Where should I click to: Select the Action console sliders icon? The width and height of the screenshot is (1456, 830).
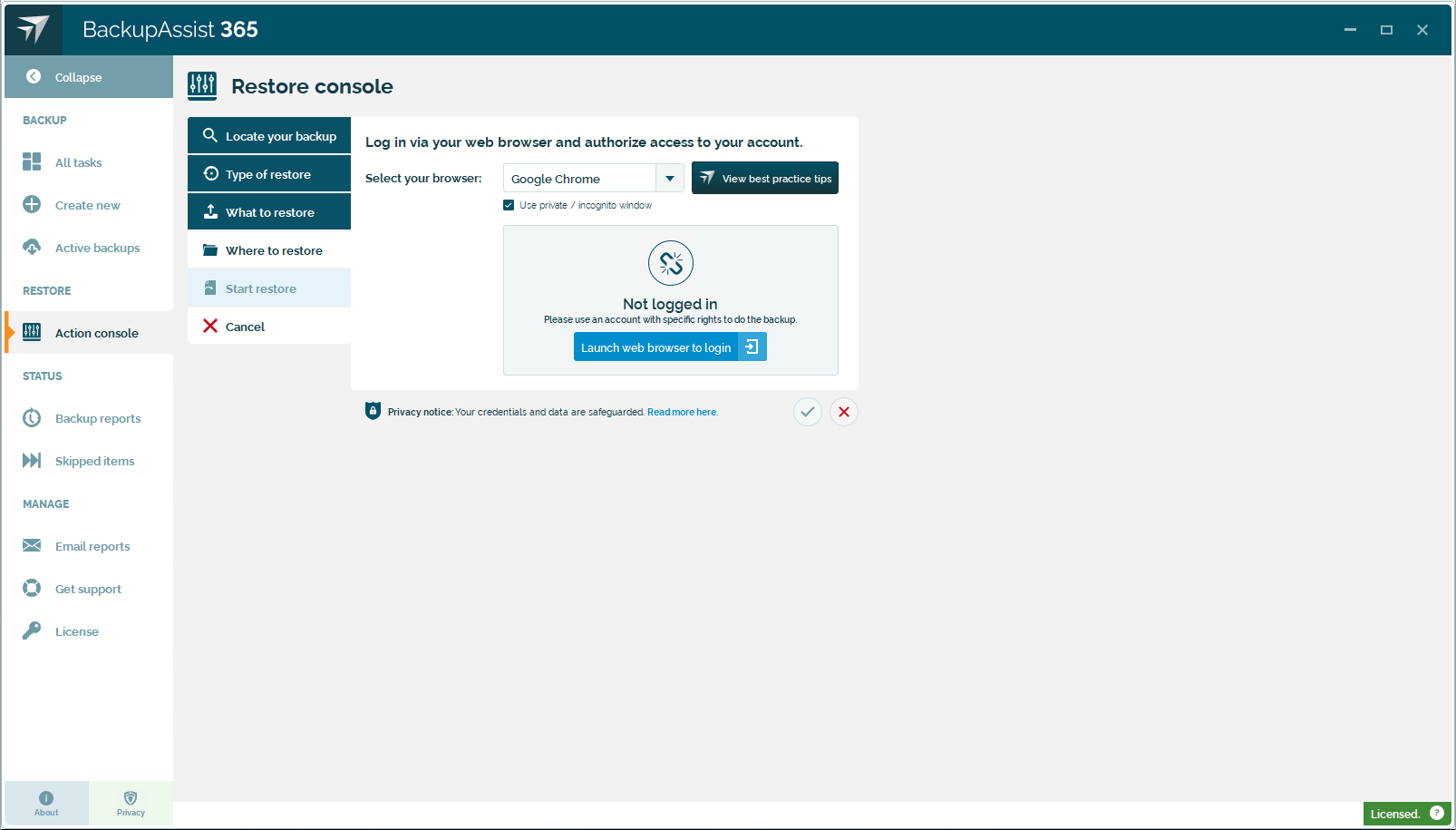coord(32,332)
